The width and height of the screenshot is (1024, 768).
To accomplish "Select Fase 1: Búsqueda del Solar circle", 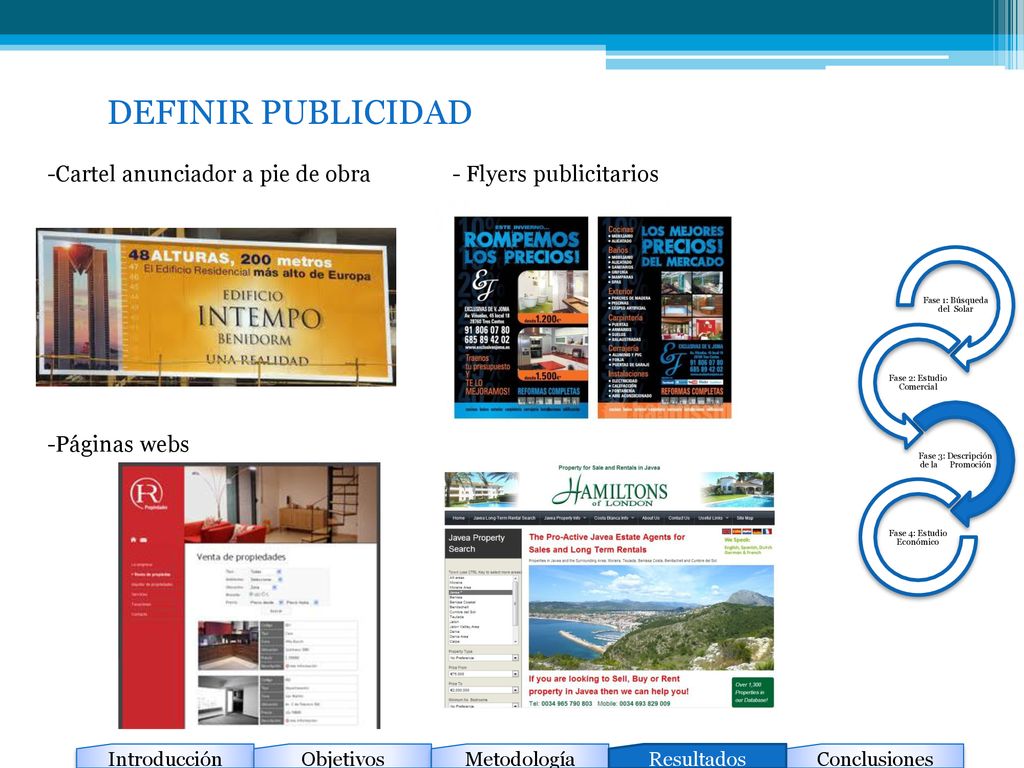I will click(x=955, y=304).
